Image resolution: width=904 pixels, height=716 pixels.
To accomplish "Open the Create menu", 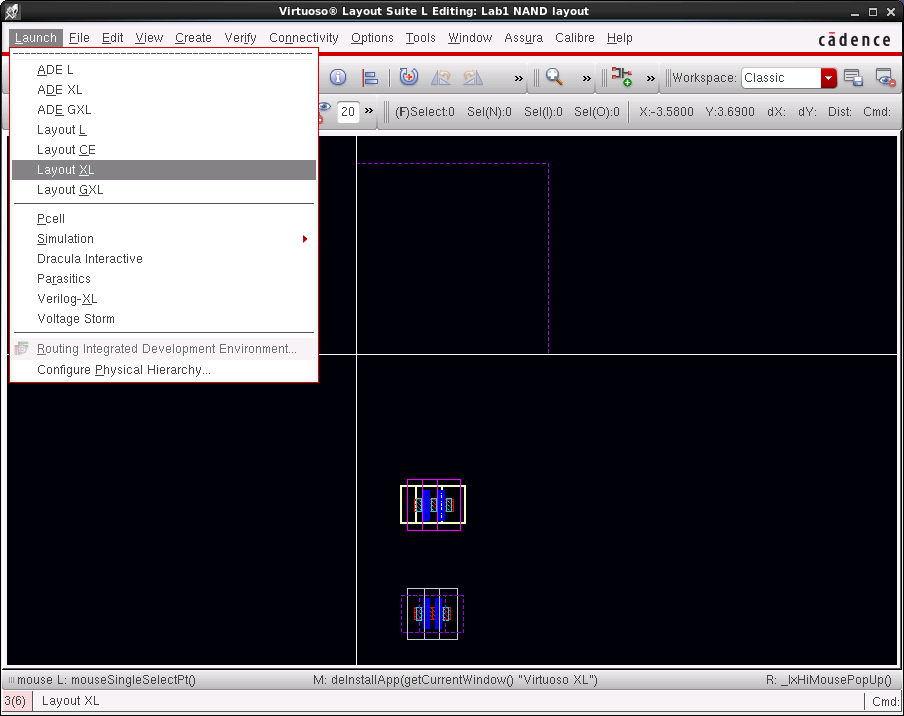I will (x=193, y=38).
